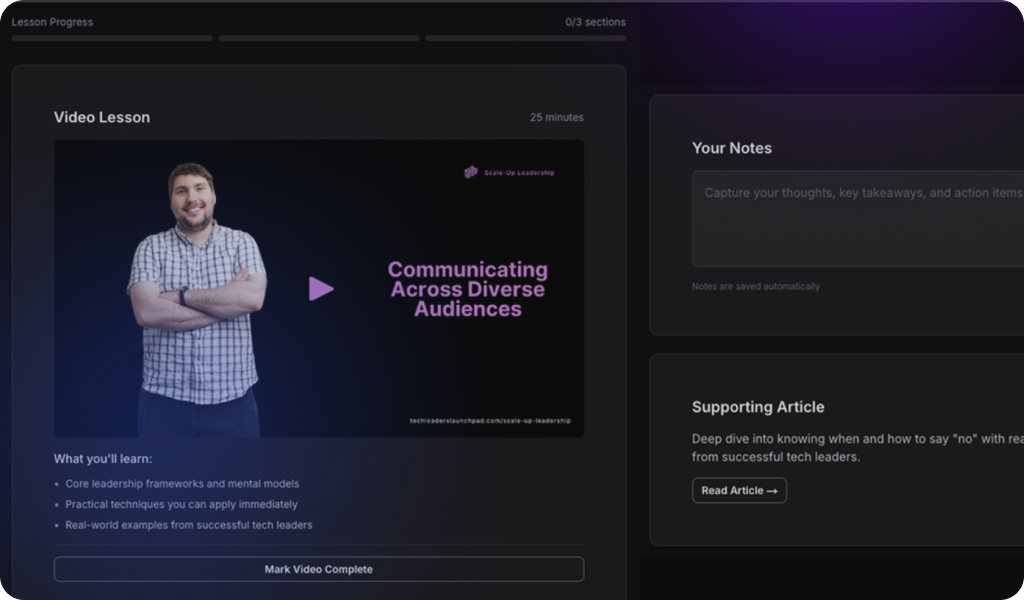The height and width of the screenshot is (600, 1024).
Task: Select the Real-world examples bullet item
Action: pos(188,525)
